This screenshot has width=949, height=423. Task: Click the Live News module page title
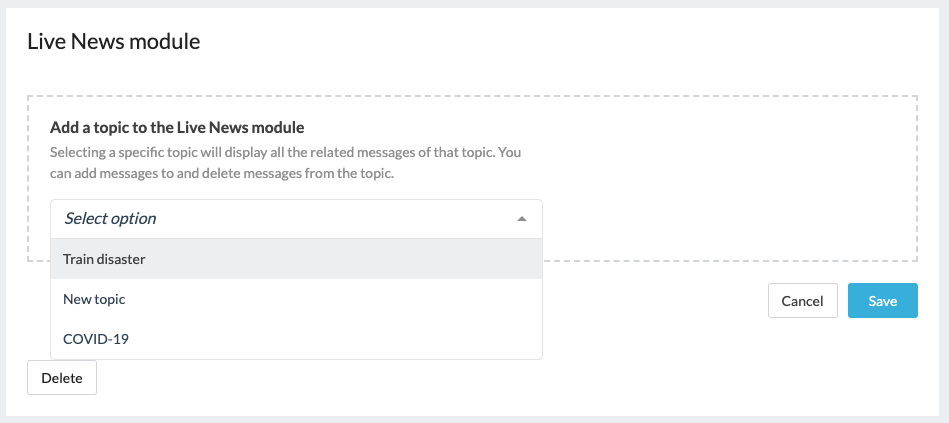[114, 42]
